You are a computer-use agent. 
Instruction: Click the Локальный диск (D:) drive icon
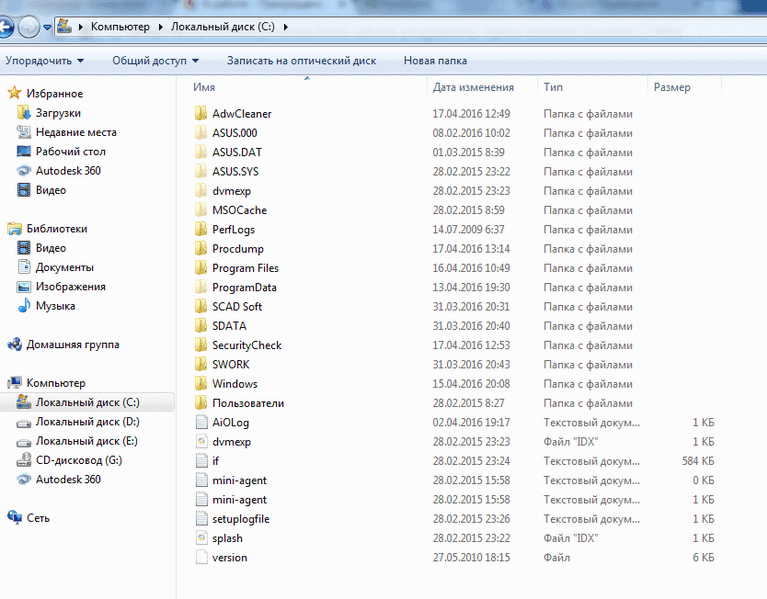pyautogui.click(x=23, y=422)
